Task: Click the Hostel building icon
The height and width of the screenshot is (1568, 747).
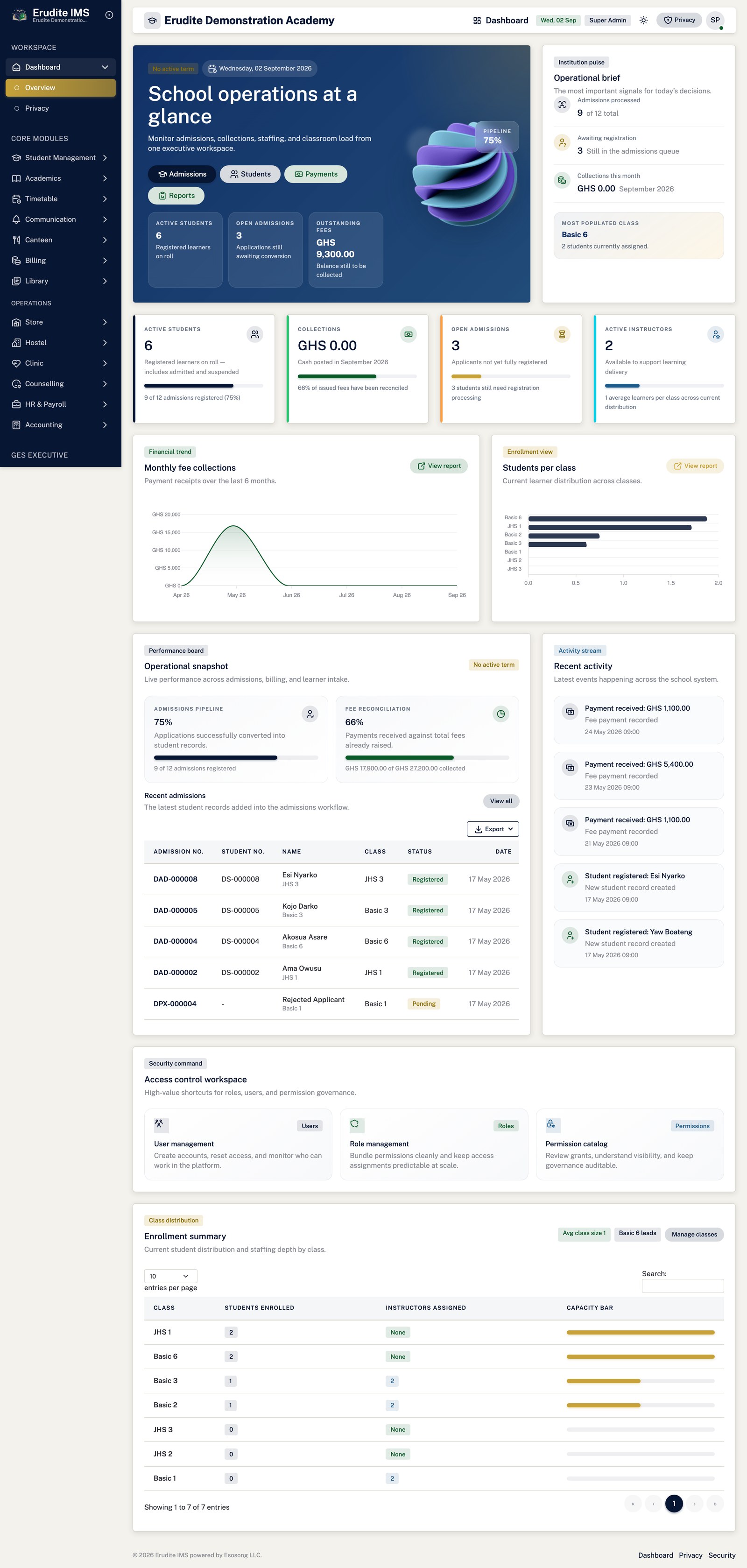Action: (x=16, y=343)
